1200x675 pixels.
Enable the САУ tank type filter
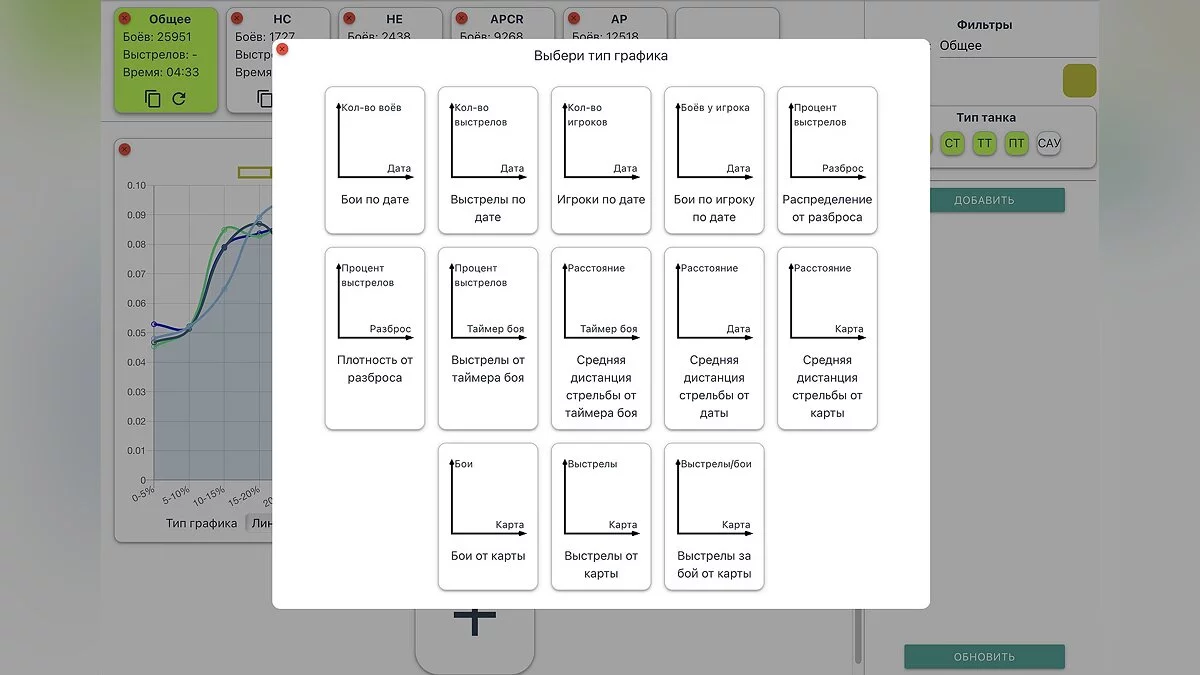coord(1049,144)
